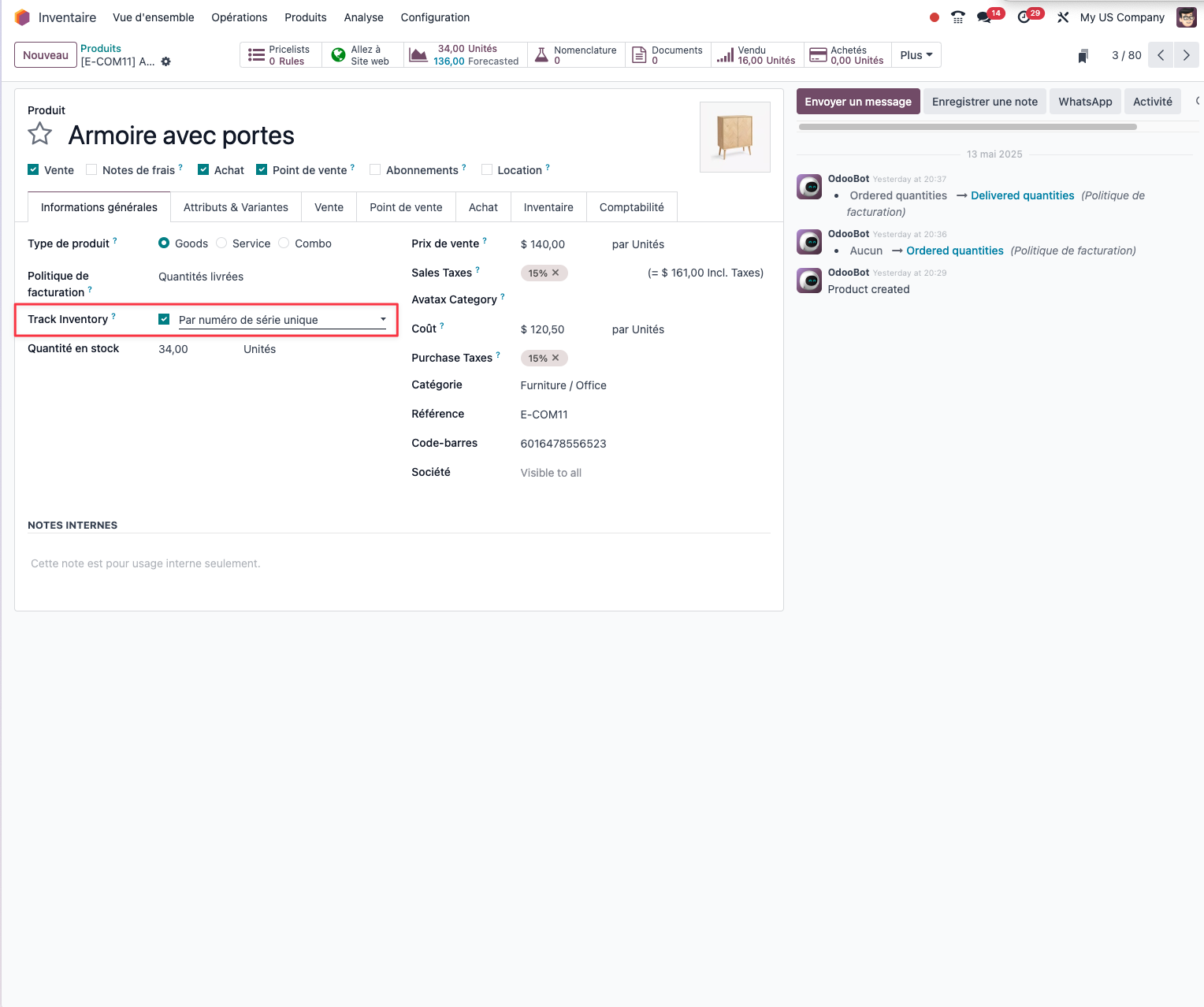
Task: Open activities clock icon in top bar
Action: [x=1024, y=17]
